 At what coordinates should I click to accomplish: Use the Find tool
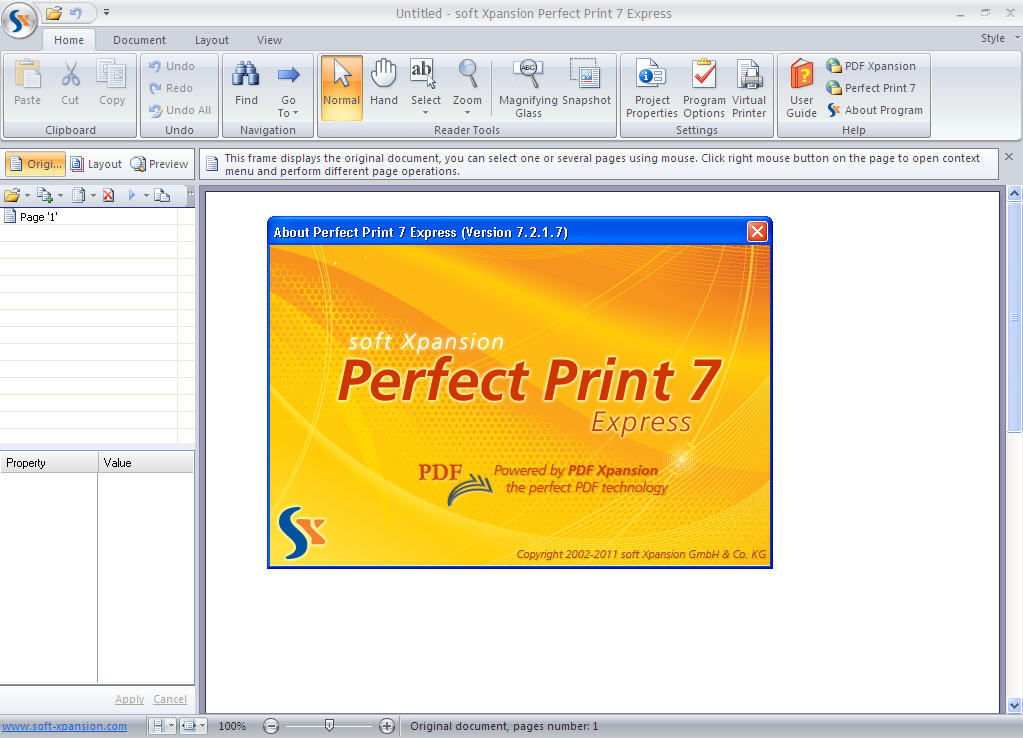[x=246, y=88]
